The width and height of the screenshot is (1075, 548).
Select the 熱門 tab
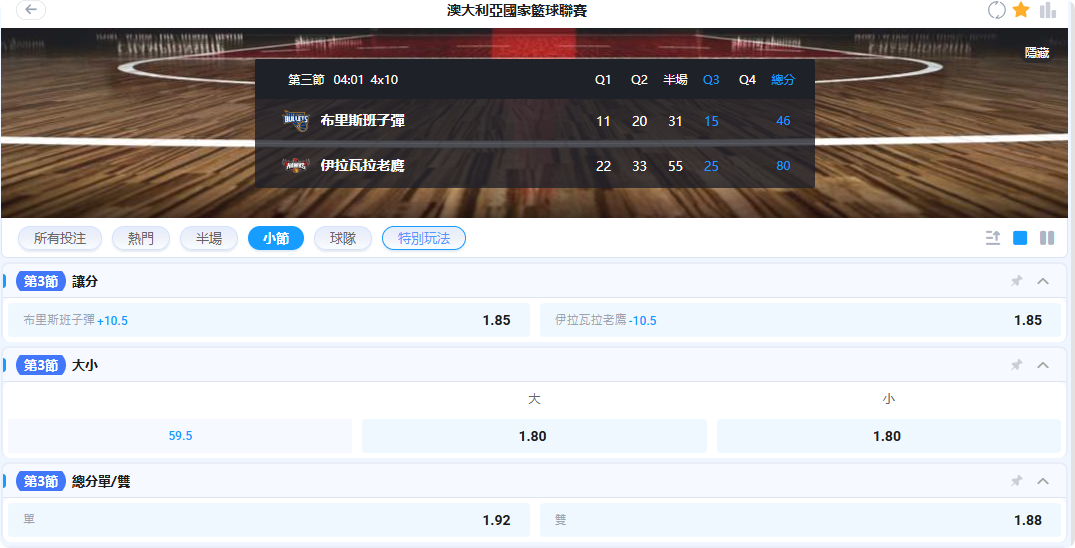coord(141,238)
